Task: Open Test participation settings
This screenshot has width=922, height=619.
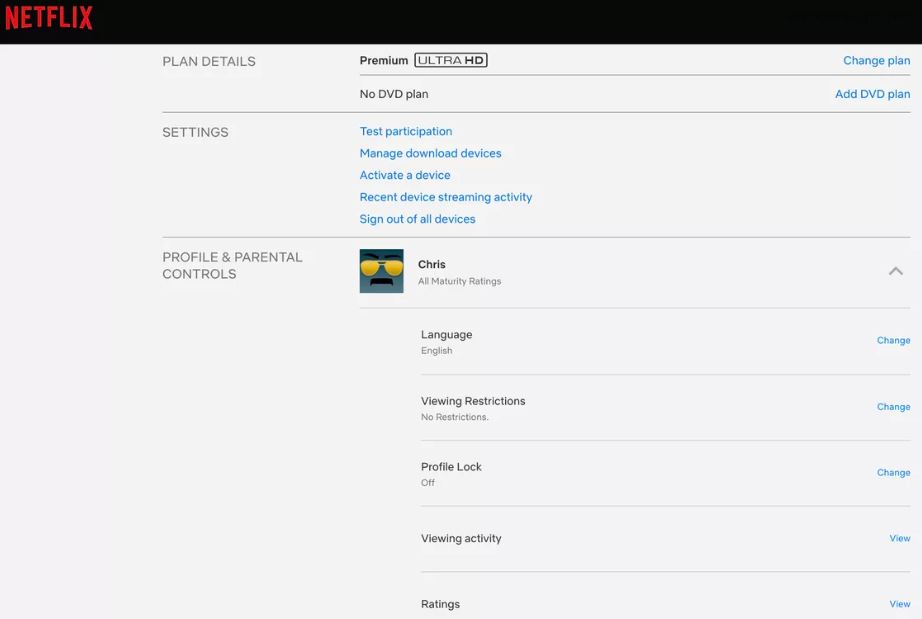Action: point(405,131)
